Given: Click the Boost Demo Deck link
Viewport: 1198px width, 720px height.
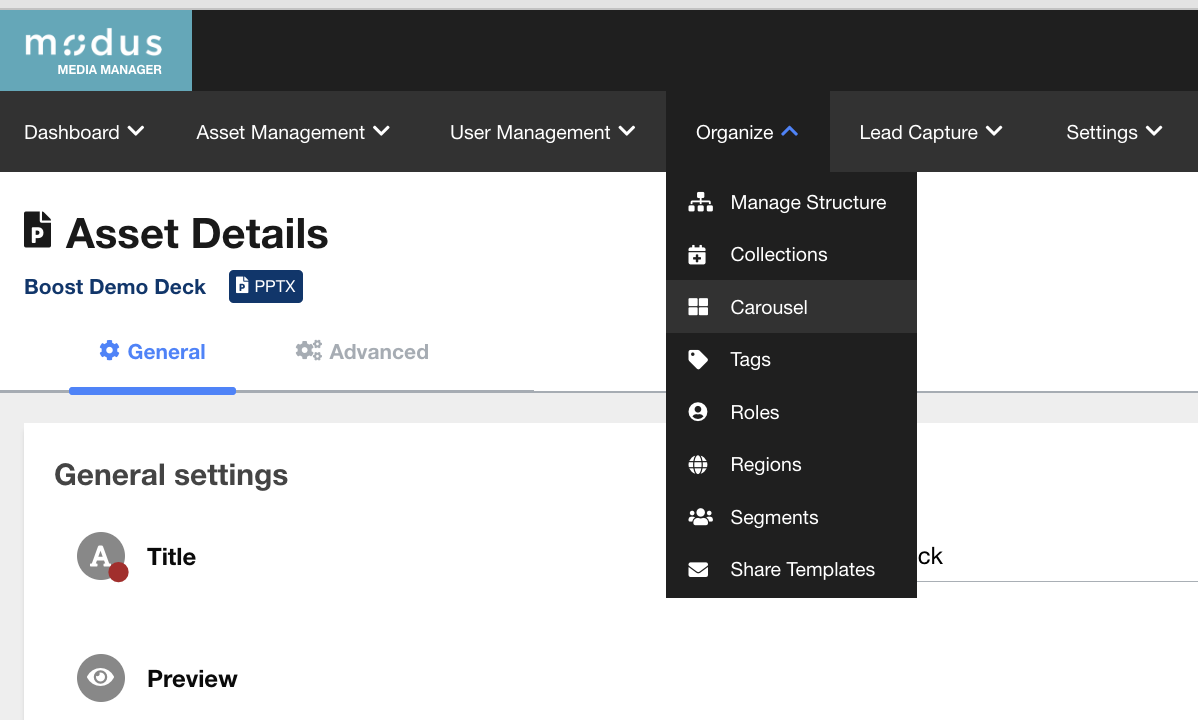Looking at the screenshot, I should pyautogui.click(x=115, y=287).
